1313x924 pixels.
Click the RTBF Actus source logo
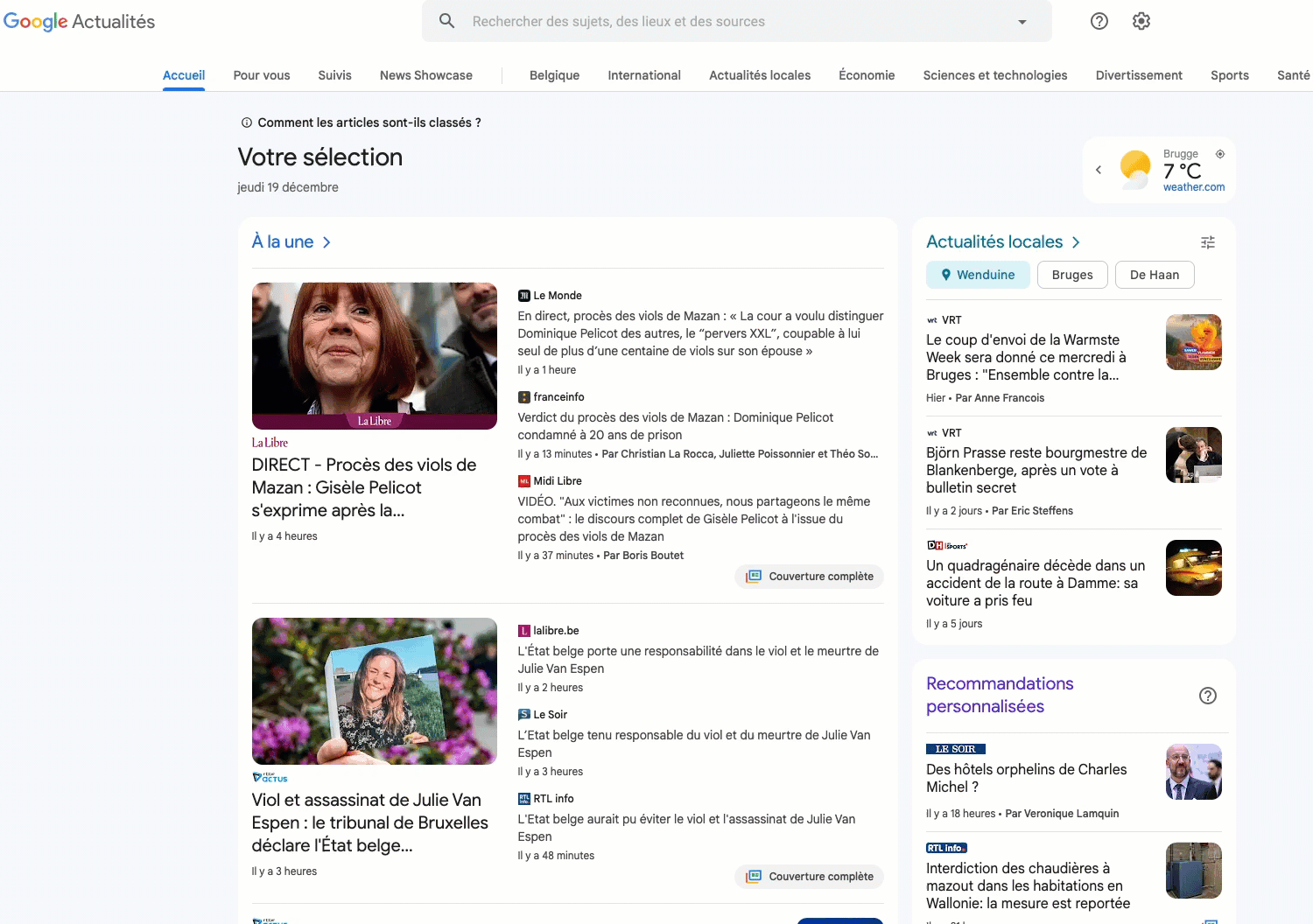coord(270,777)
